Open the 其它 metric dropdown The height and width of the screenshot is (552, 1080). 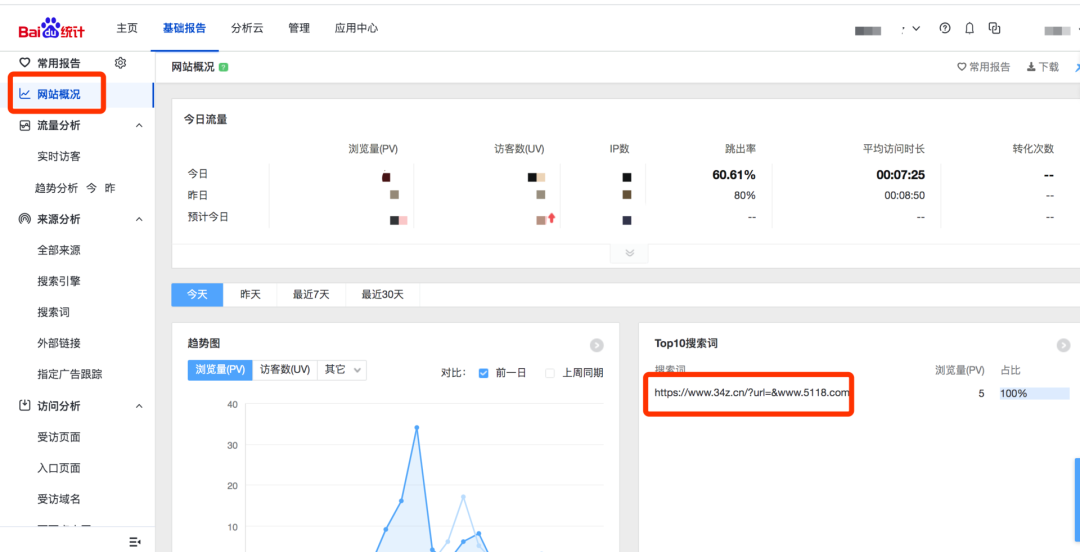(342, 370)
